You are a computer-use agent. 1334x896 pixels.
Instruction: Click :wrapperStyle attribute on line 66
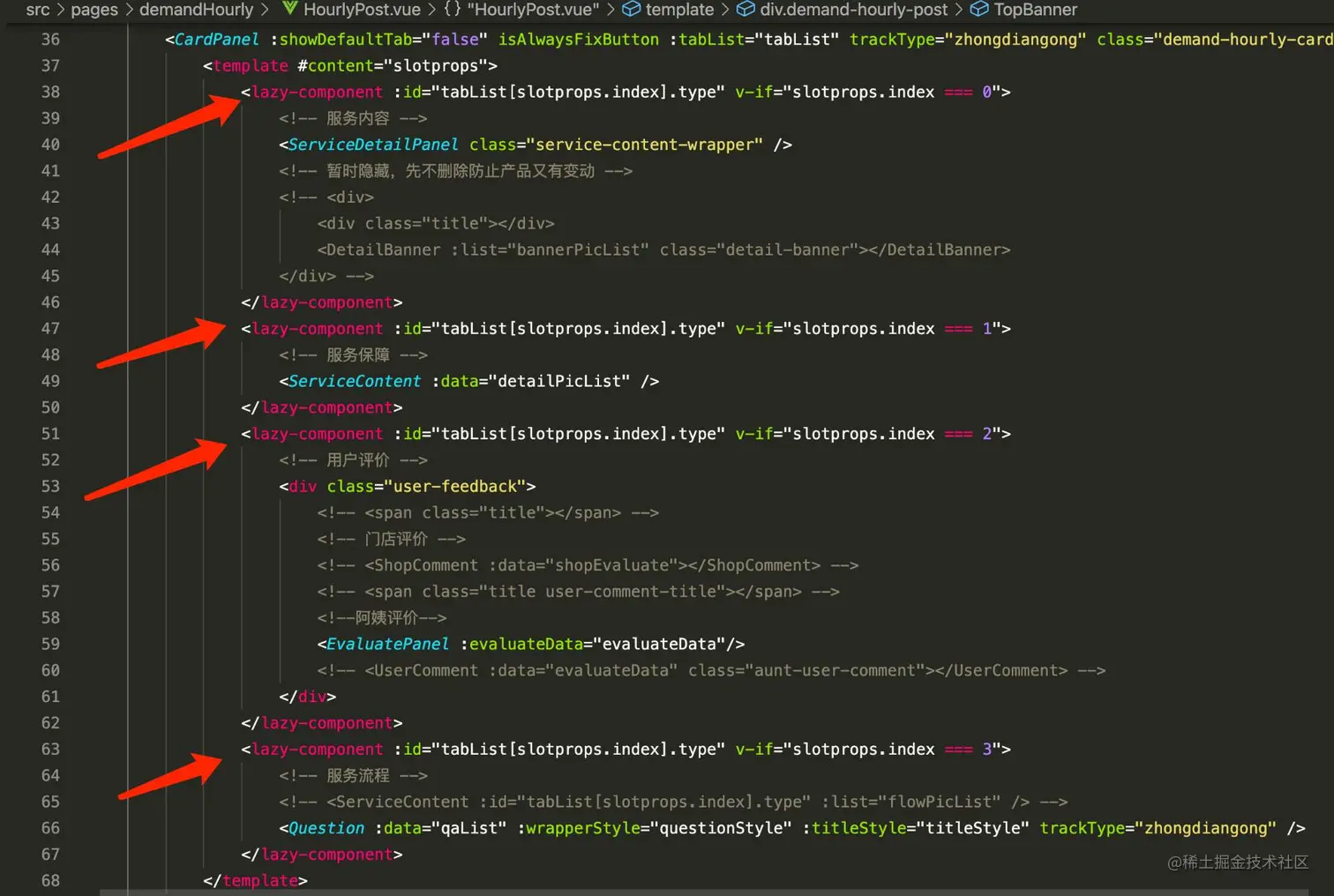click(x=578, y=828)
